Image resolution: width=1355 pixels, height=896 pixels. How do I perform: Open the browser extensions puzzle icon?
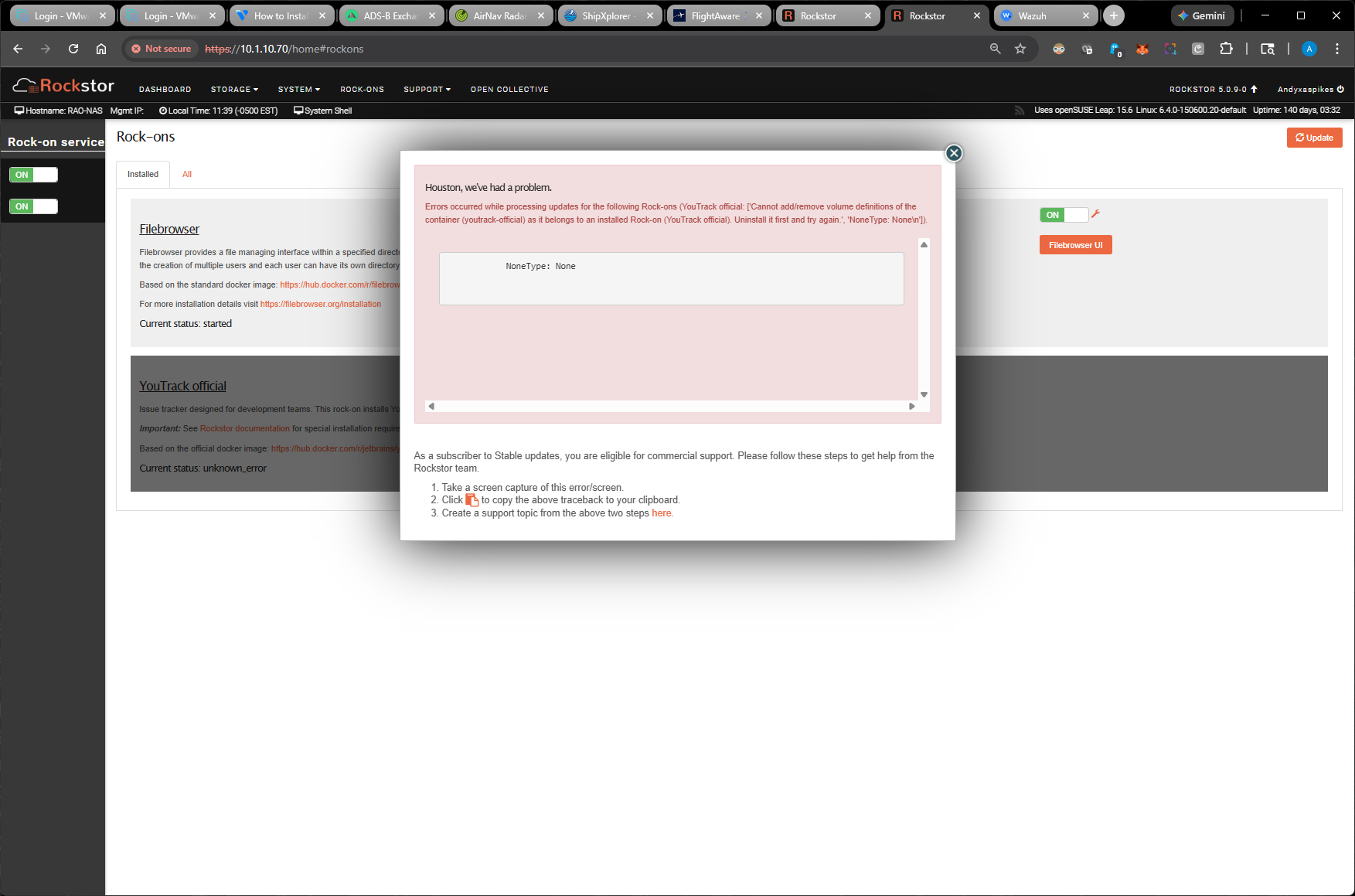[1226, 49]
